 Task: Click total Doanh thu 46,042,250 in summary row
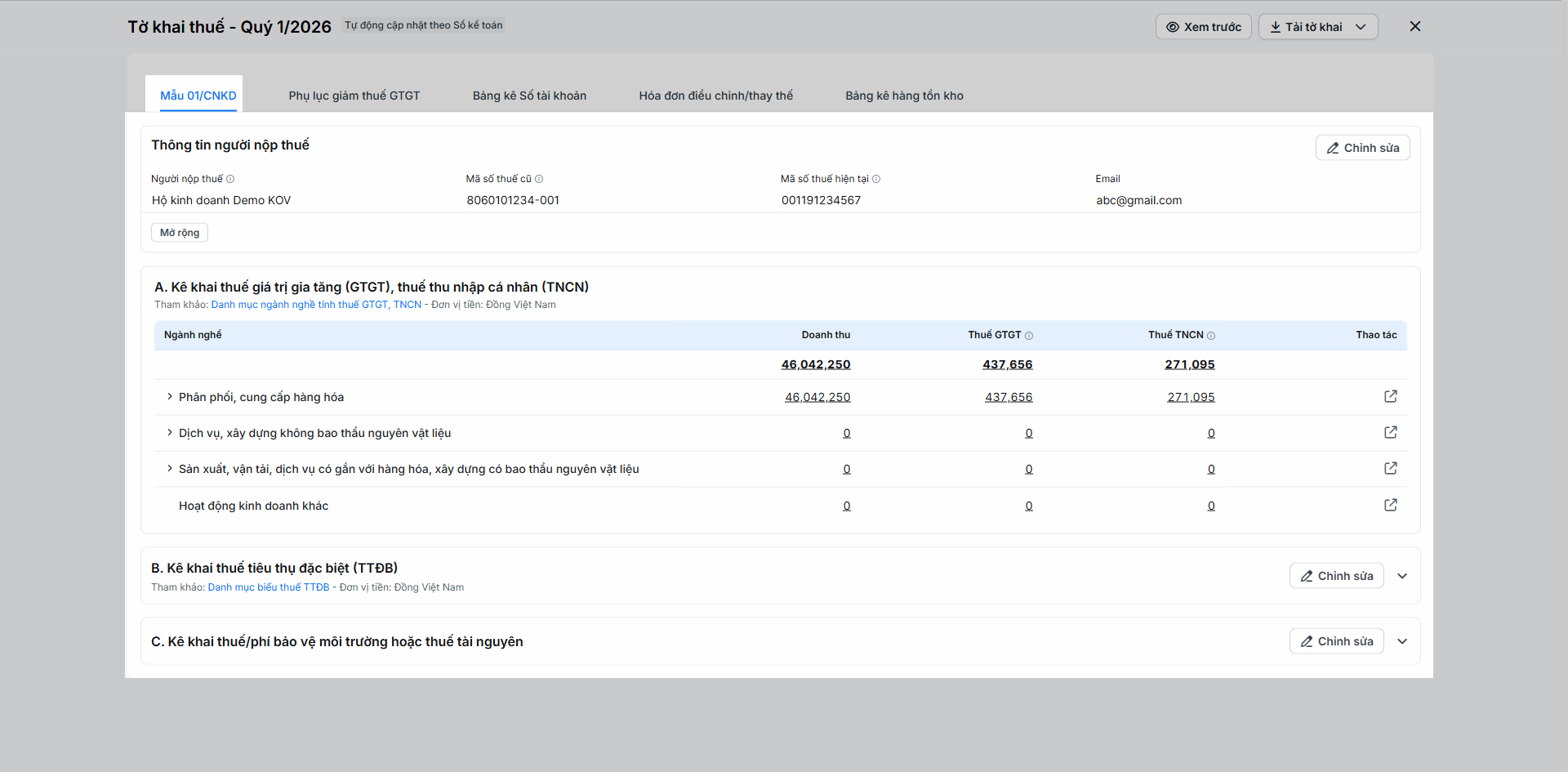pyautogui.click(x=816, y=364)
